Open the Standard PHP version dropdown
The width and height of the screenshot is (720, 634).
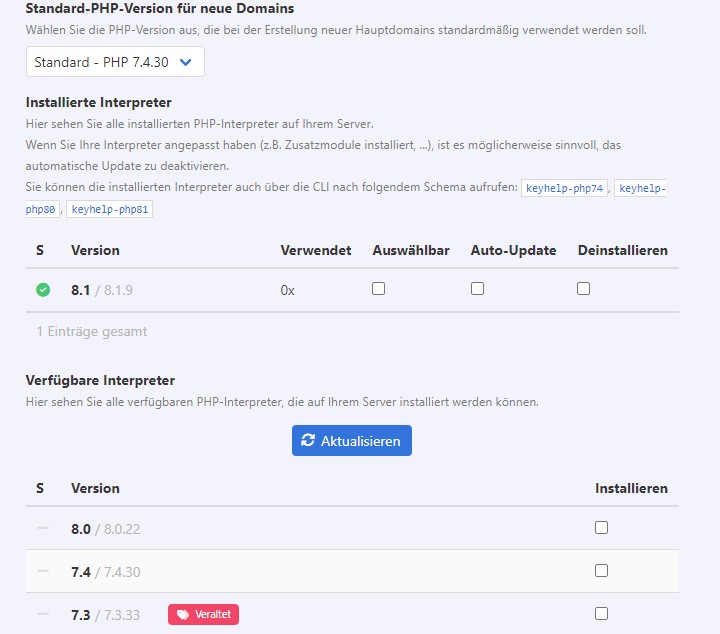coord(115,62)
